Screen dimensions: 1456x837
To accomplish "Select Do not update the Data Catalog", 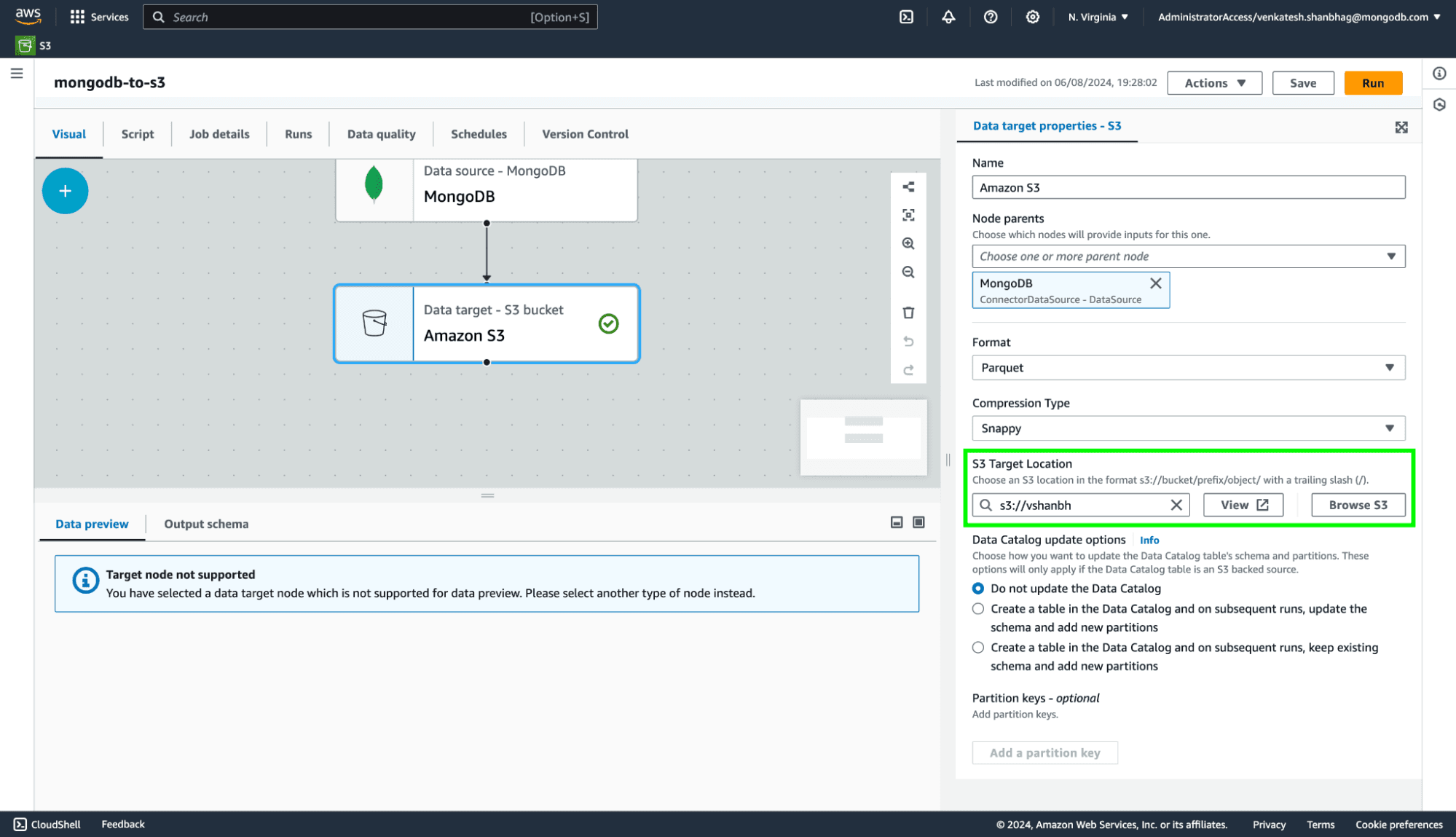I will point(978,589).
